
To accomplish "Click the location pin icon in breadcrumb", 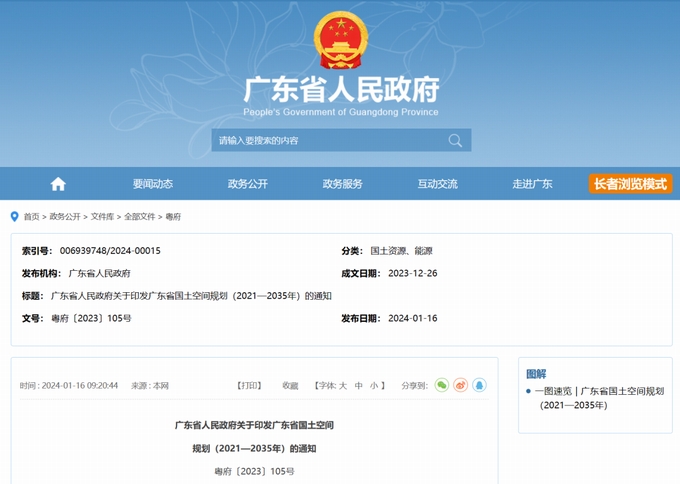I will (14, 216).
